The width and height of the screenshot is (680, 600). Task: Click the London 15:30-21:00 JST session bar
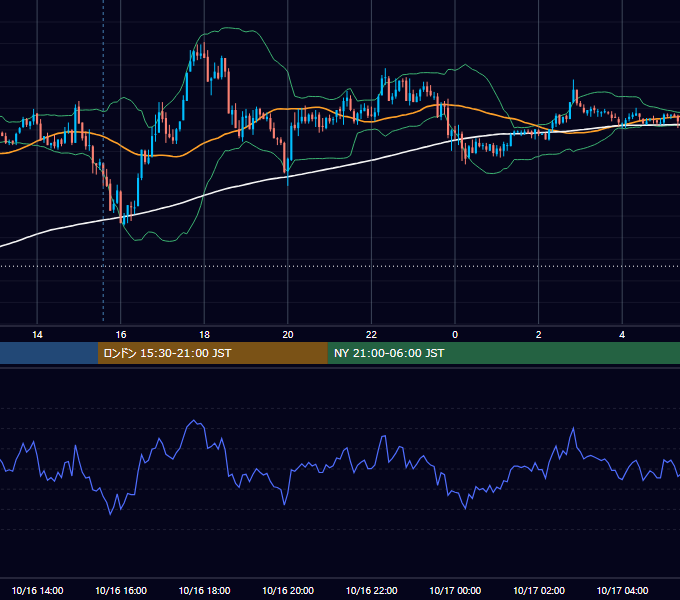click(212, 353)
